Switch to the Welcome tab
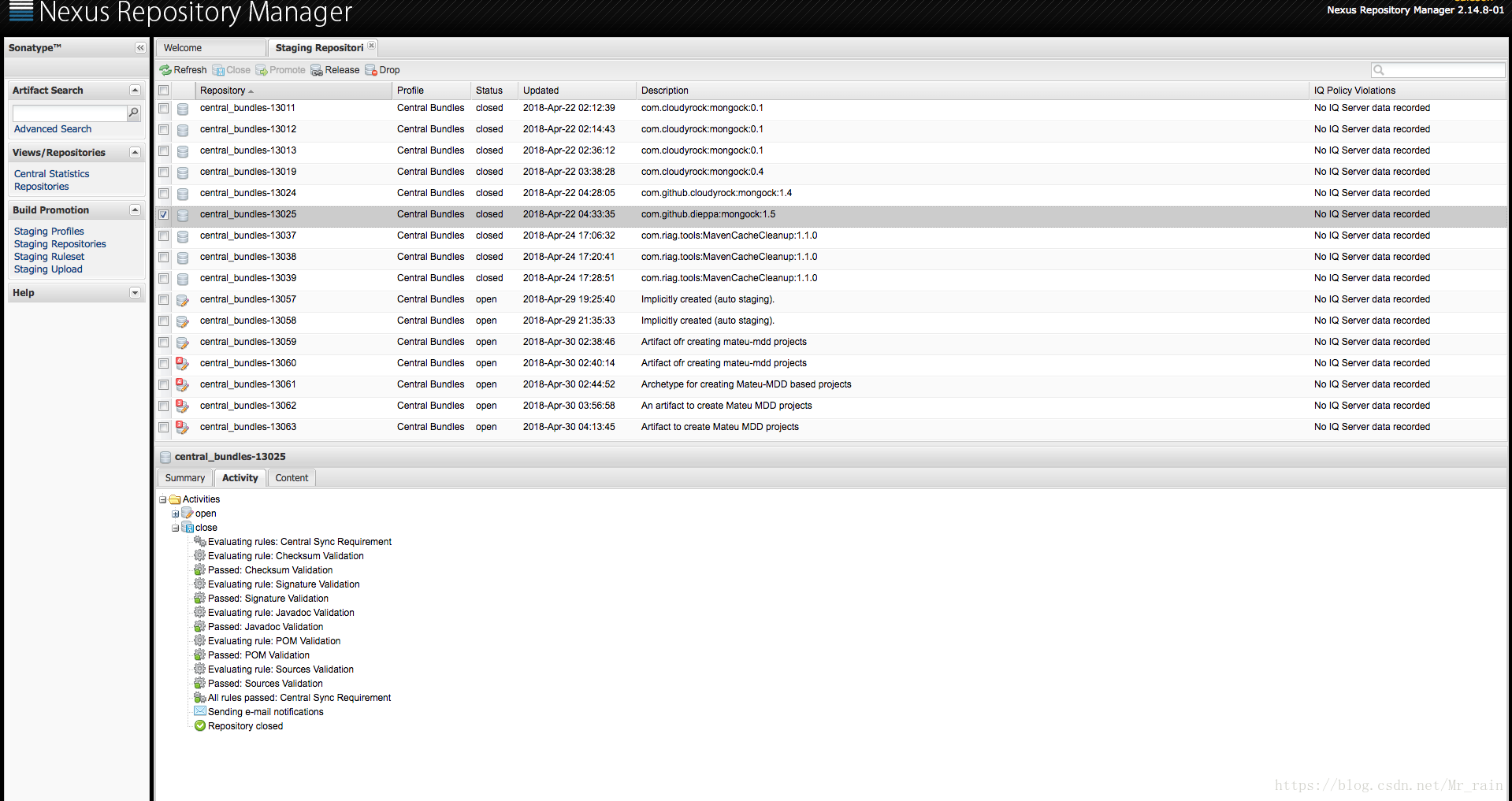1512x801 pixels. click(x=210, y=48)
